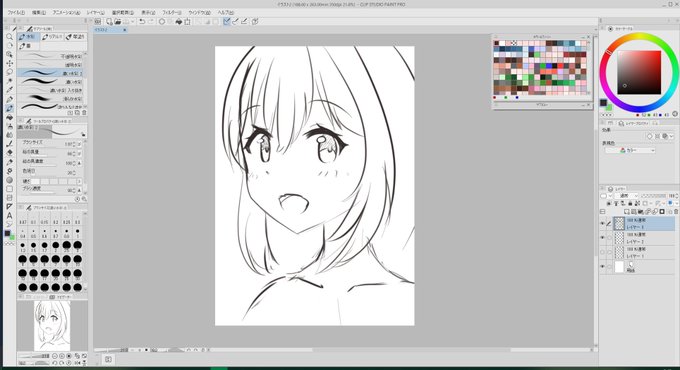Image resolution: width=680 pixels, height=370 pixels.
Task: Select the Move Layer tool
Action: click(9, 63)
